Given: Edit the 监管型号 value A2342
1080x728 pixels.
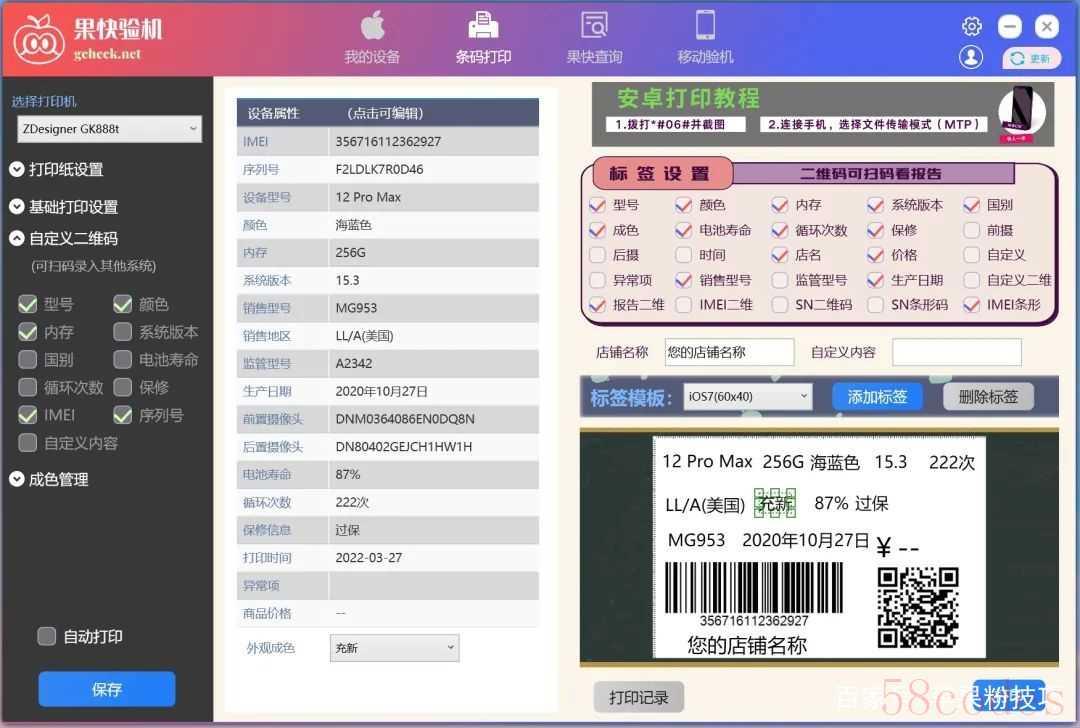Looking at the screenshot, I should pyautogui.click(x=433, y=363).
